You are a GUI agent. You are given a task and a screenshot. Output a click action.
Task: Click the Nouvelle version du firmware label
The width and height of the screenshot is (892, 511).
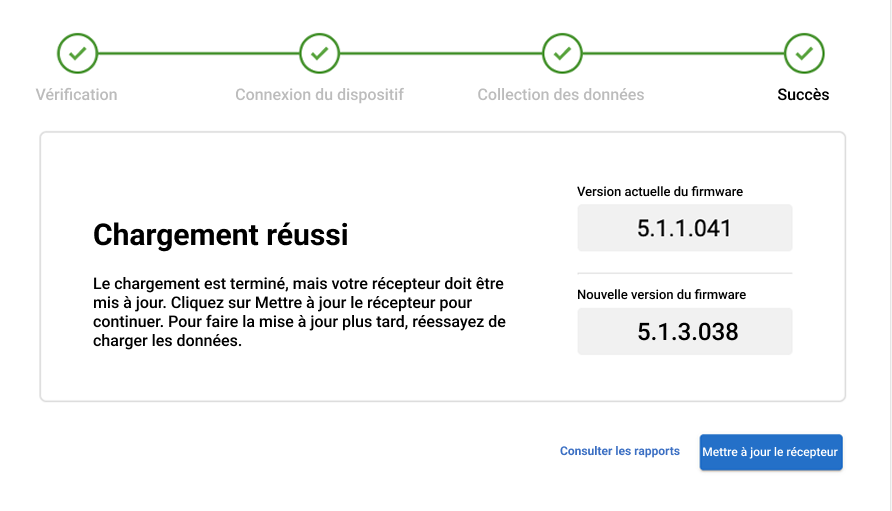click(661, 295)
